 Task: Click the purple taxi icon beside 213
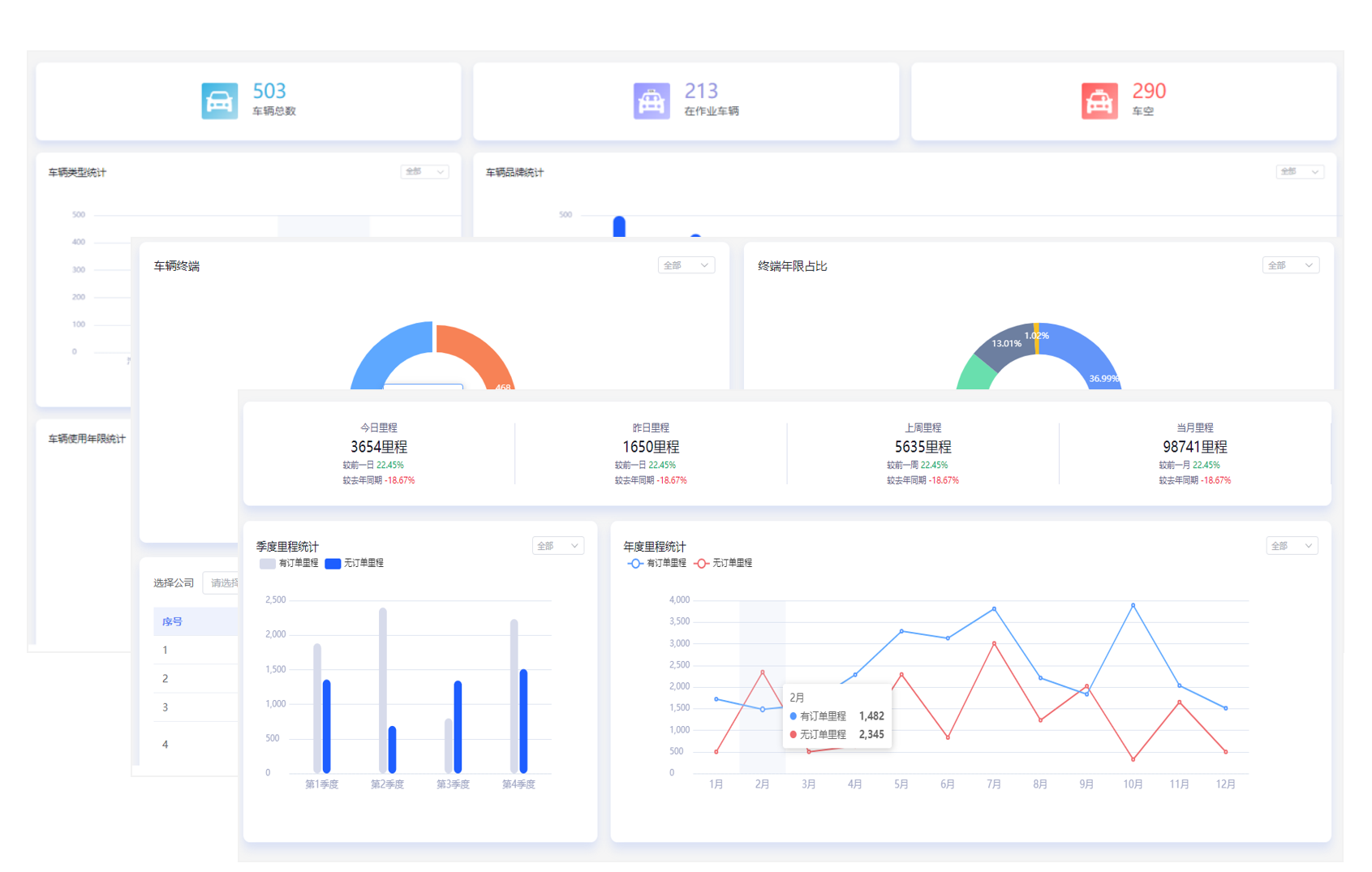click(x=652, y=101)
